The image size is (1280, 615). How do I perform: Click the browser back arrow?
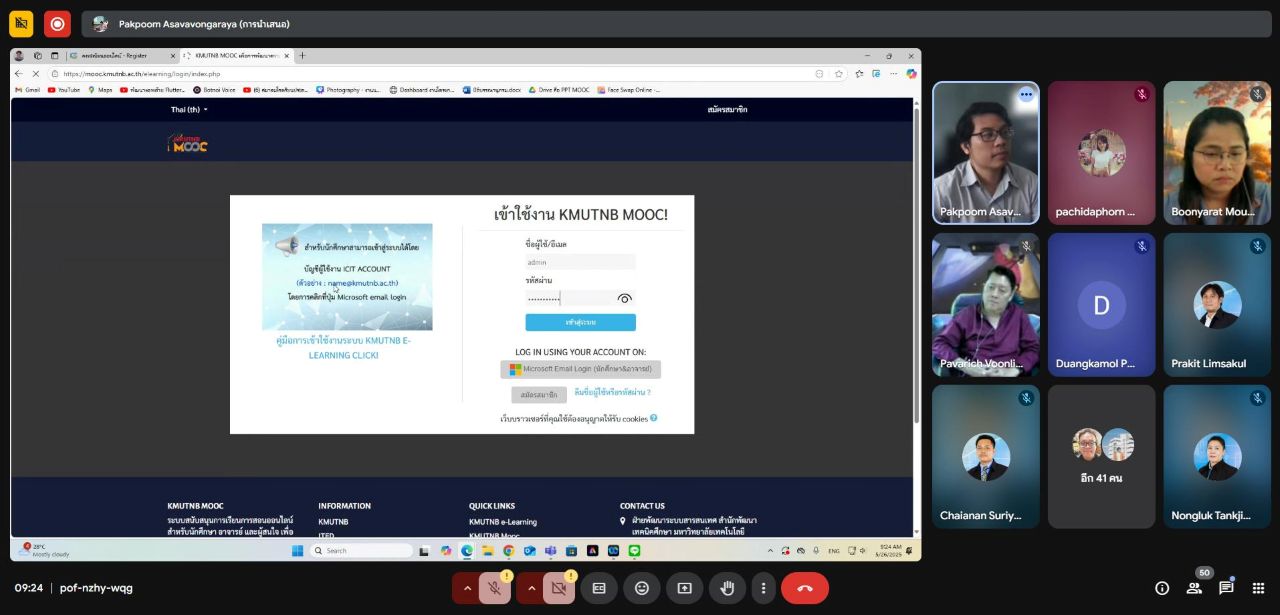pos(19,73)
